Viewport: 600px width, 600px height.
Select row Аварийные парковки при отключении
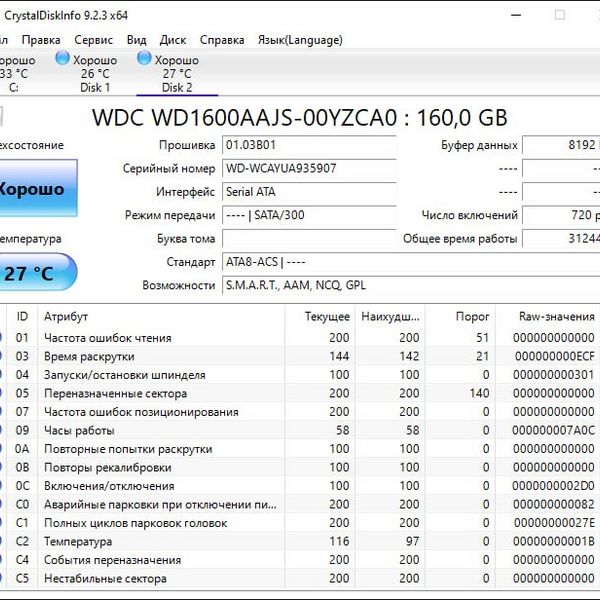(300, 504)
